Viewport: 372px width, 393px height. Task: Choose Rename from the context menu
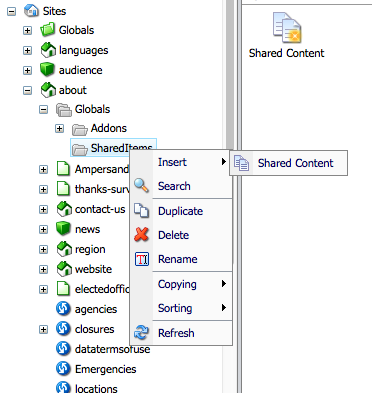point(181,259)
